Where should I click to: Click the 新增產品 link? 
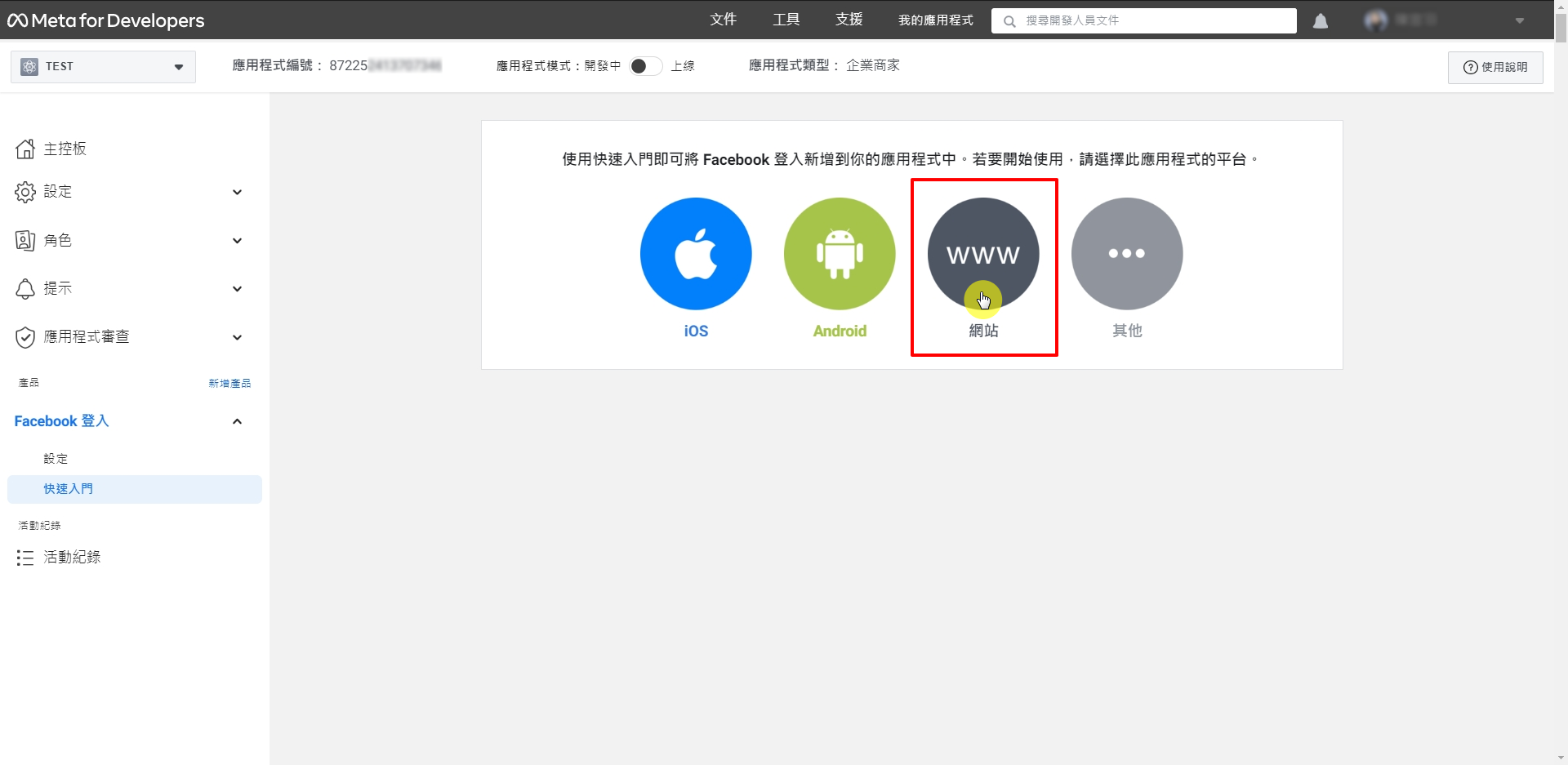229,383
